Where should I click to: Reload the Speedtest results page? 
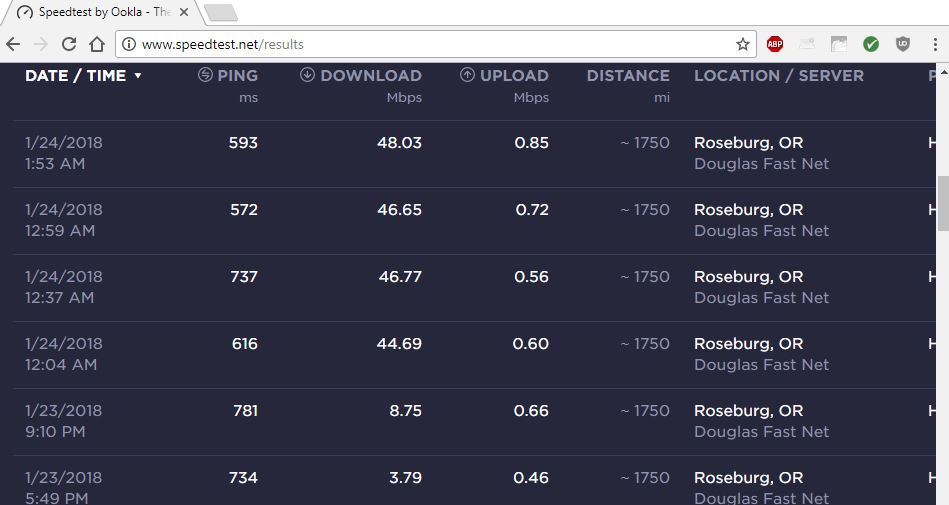pos(69,44)
